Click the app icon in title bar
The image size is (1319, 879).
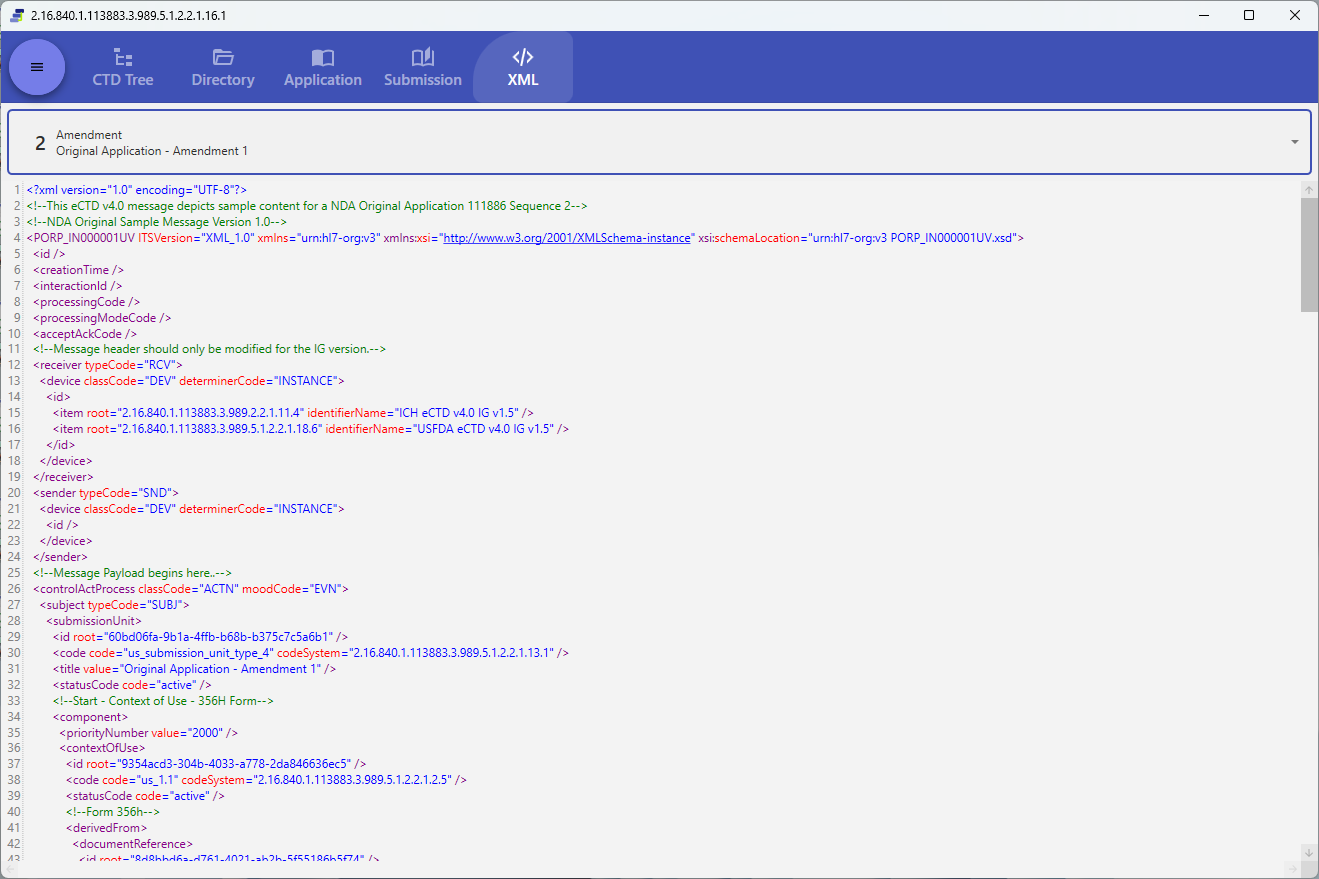[x=17, y=15]
